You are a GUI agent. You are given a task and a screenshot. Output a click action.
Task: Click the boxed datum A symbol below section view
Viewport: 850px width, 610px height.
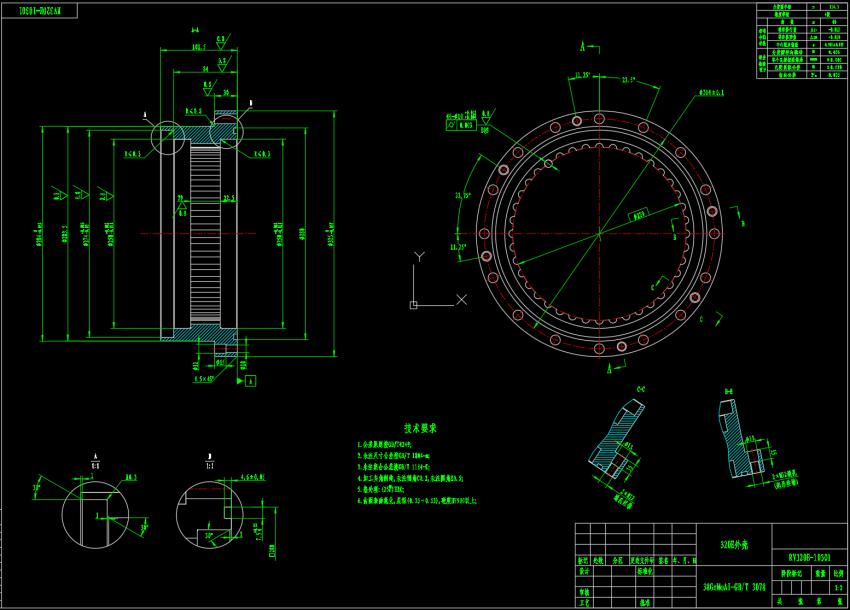click(x=250, y=381)
